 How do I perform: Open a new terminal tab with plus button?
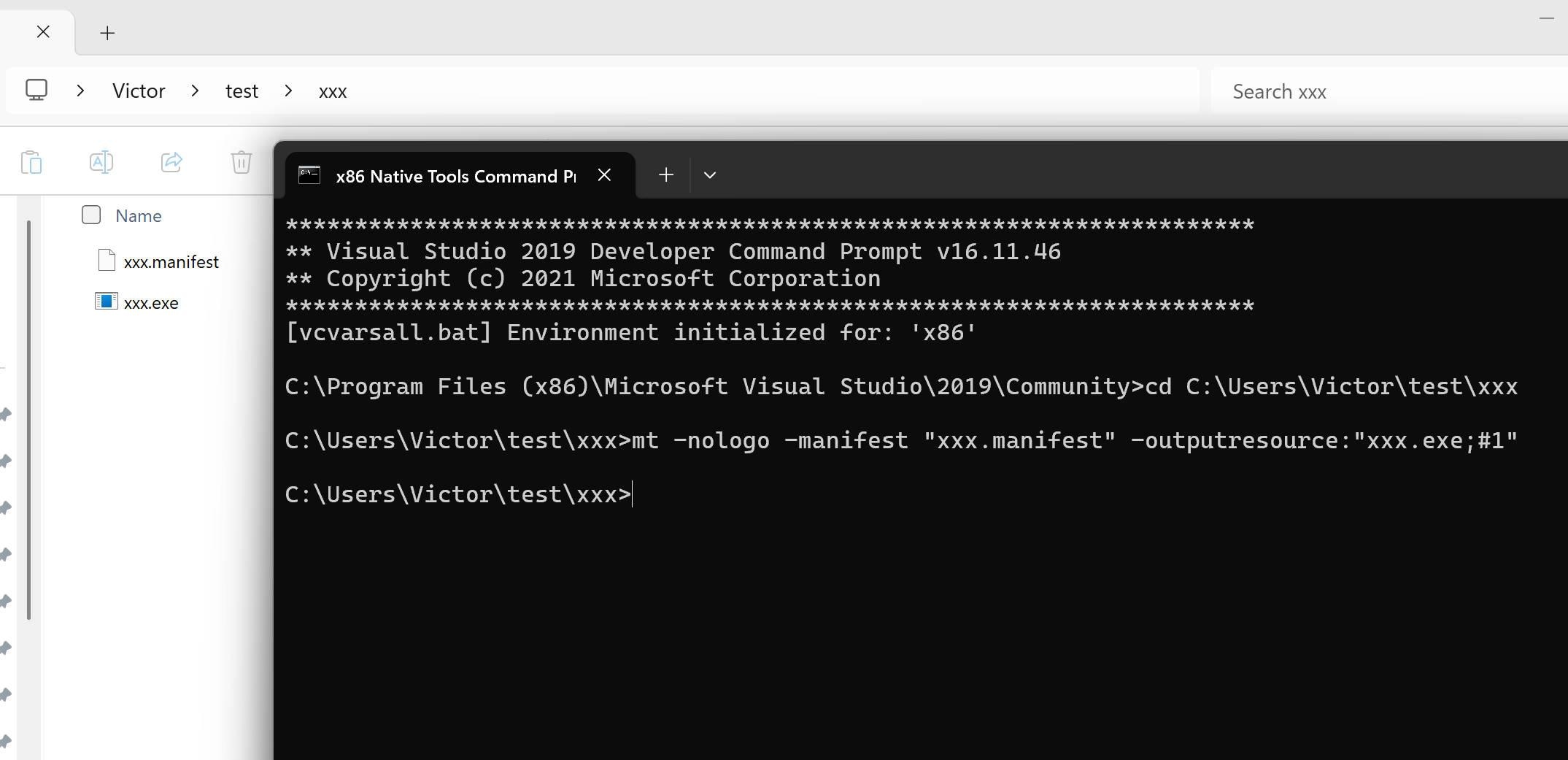point(665,175)
